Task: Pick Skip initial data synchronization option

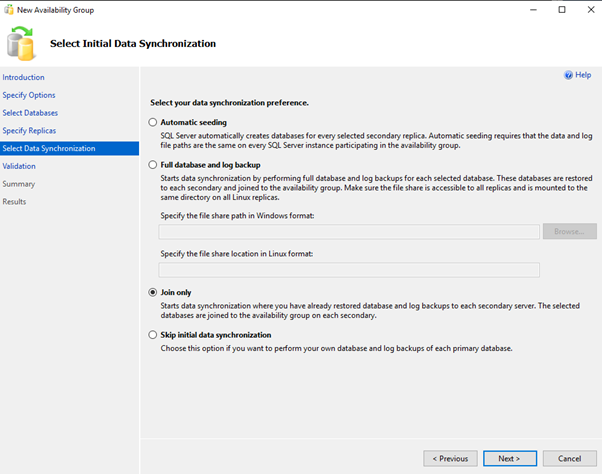Action: coord(152,335)
